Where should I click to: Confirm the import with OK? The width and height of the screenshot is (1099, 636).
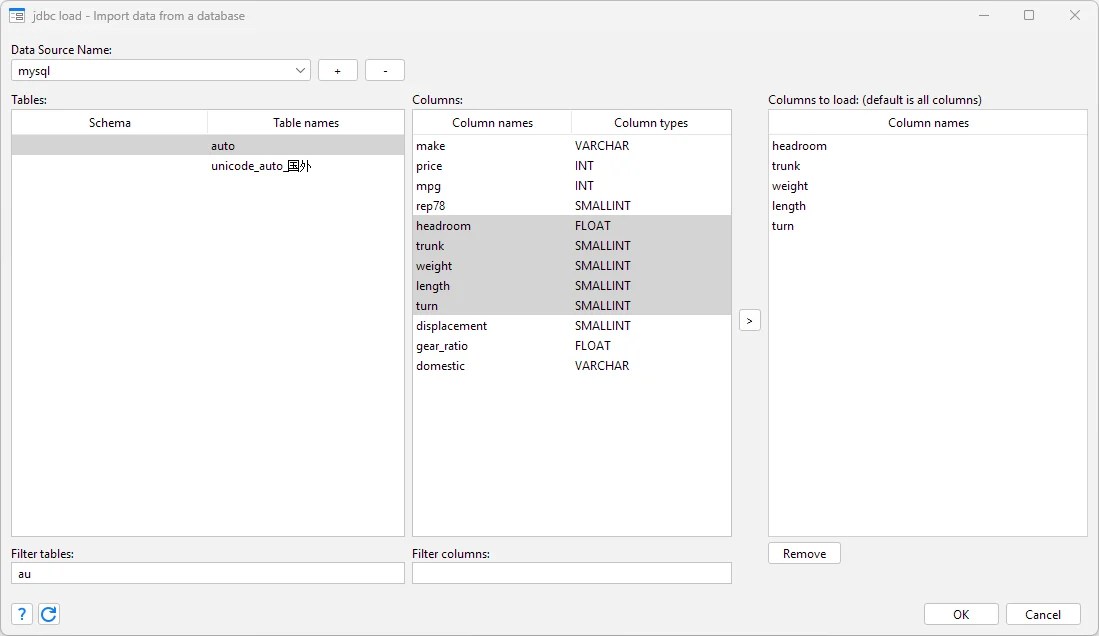point(959,613)
